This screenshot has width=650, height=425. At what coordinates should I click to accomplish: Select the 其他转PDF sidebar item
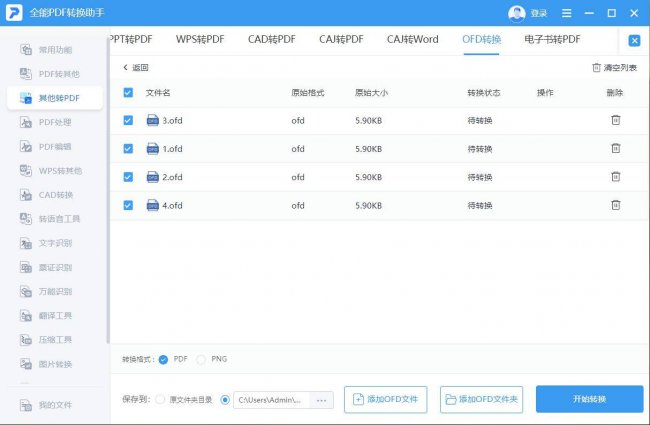pos(55,98)
